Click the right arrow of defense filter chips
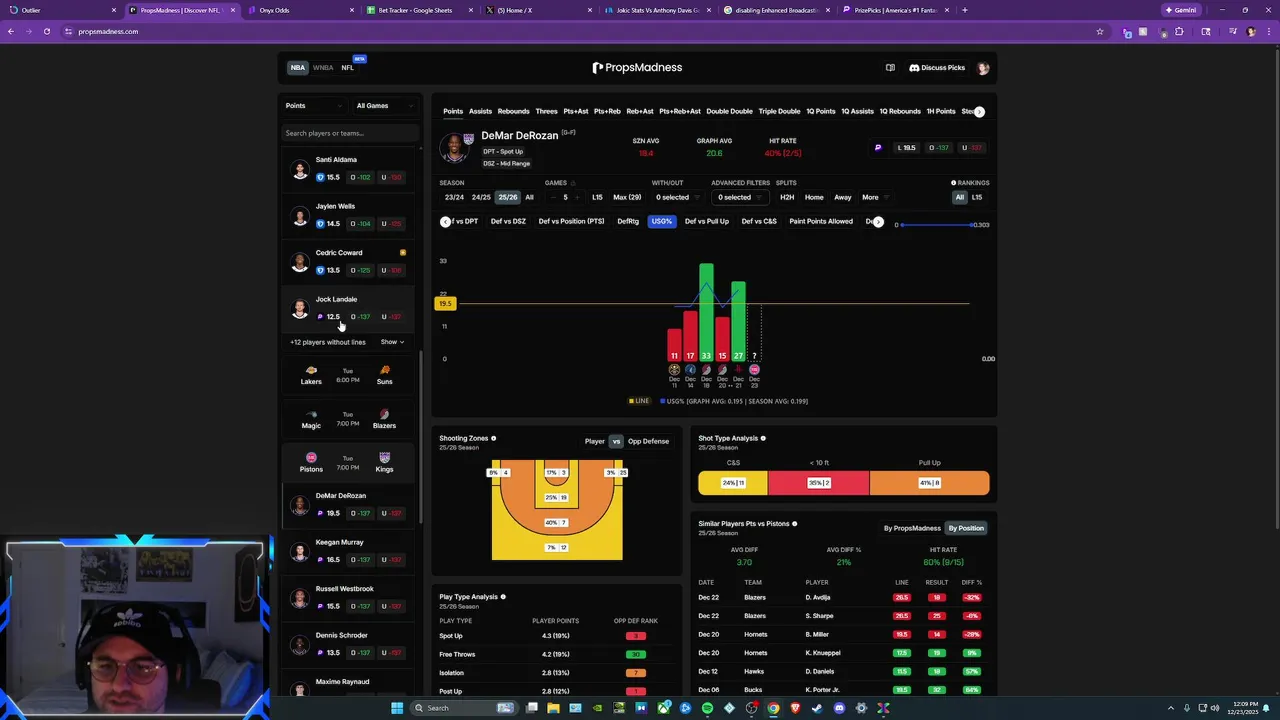 click(x=878, y=221)
